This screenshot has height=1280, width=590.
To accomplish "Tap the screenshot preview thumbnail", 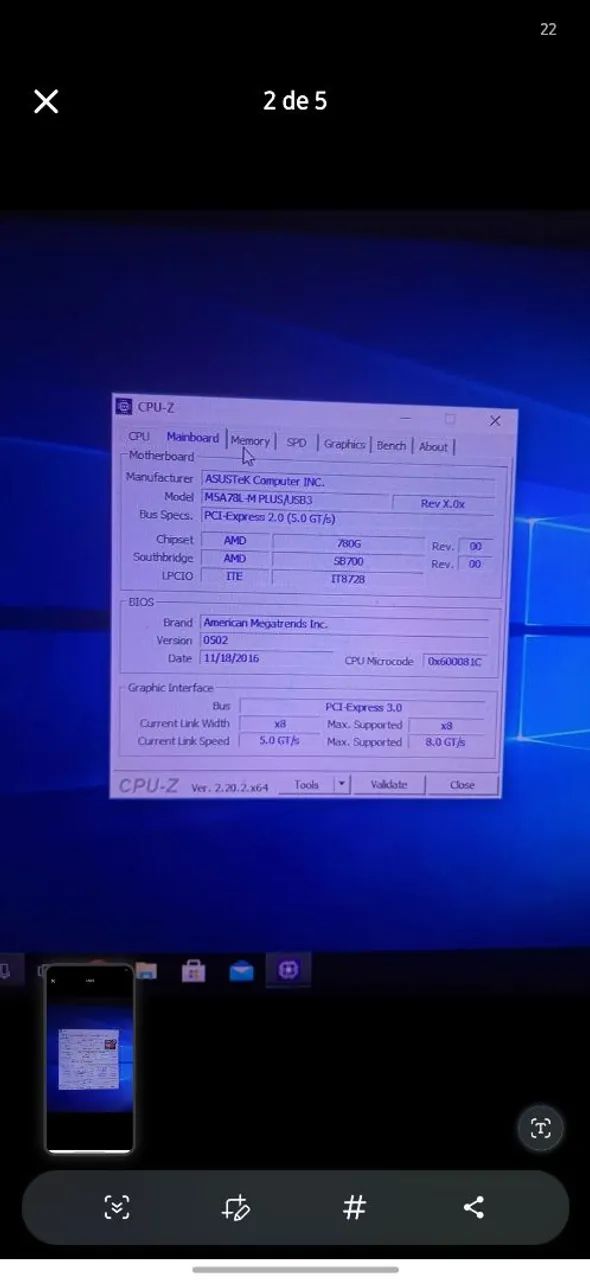I will (90, 1059).
